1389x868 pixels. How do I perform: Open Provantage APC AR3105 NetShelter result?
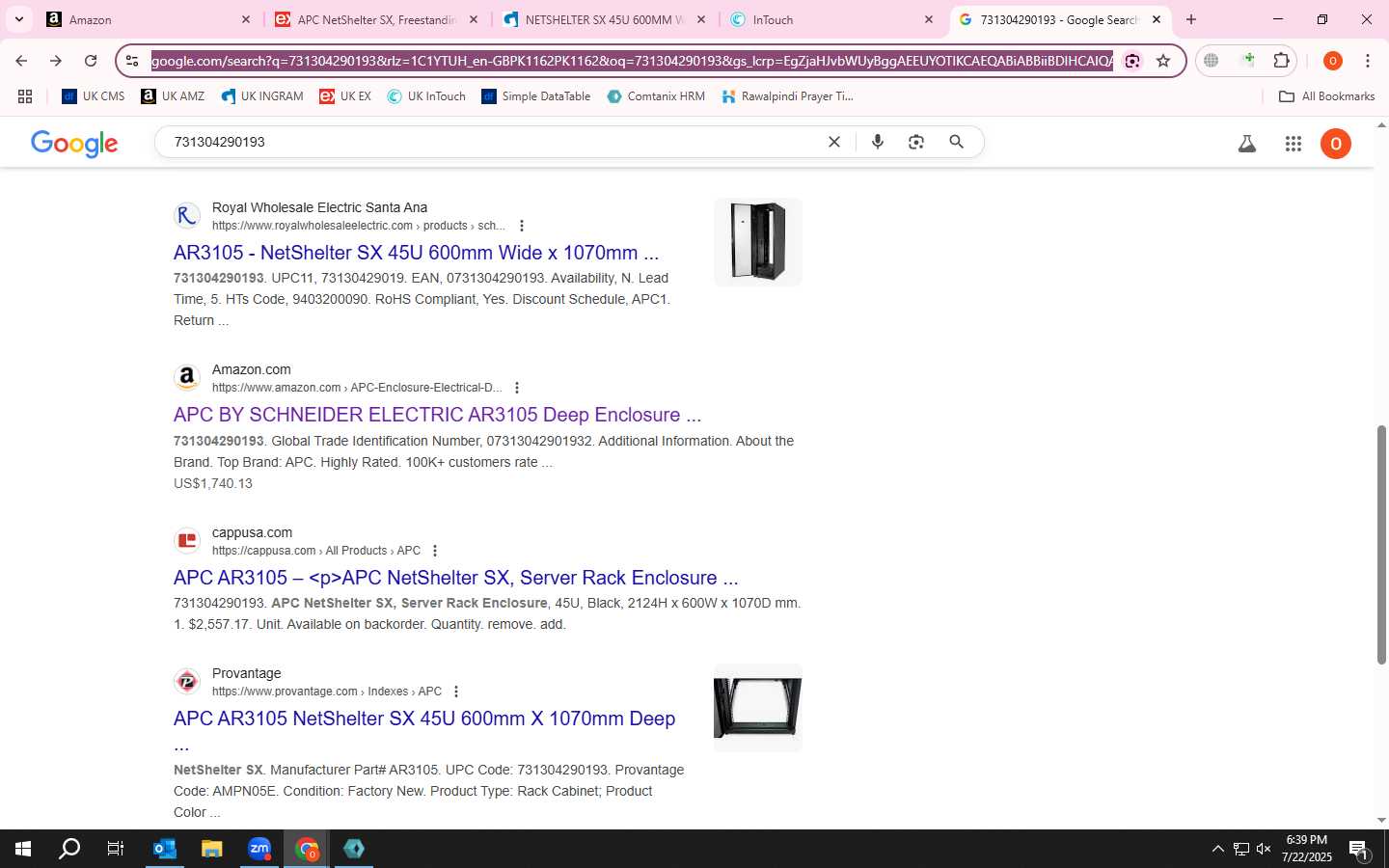click(x=424, y=719)
